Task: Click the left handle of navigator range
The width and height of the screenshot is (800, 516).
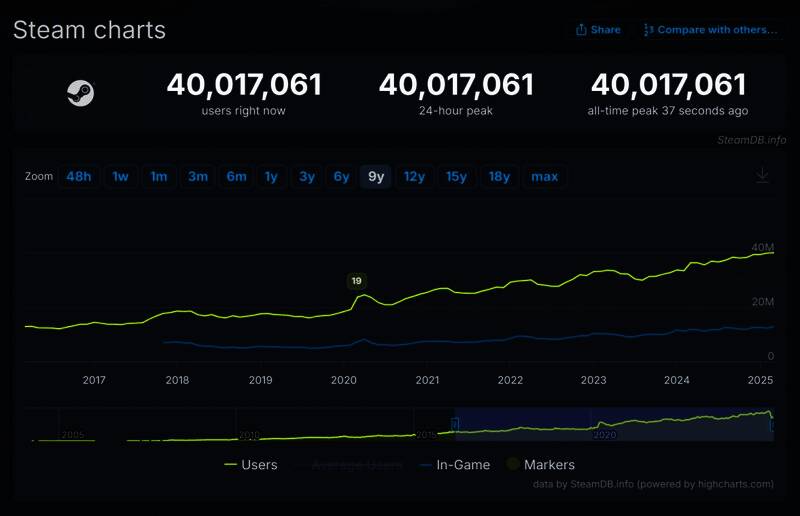Action: [x=455, y=424]
